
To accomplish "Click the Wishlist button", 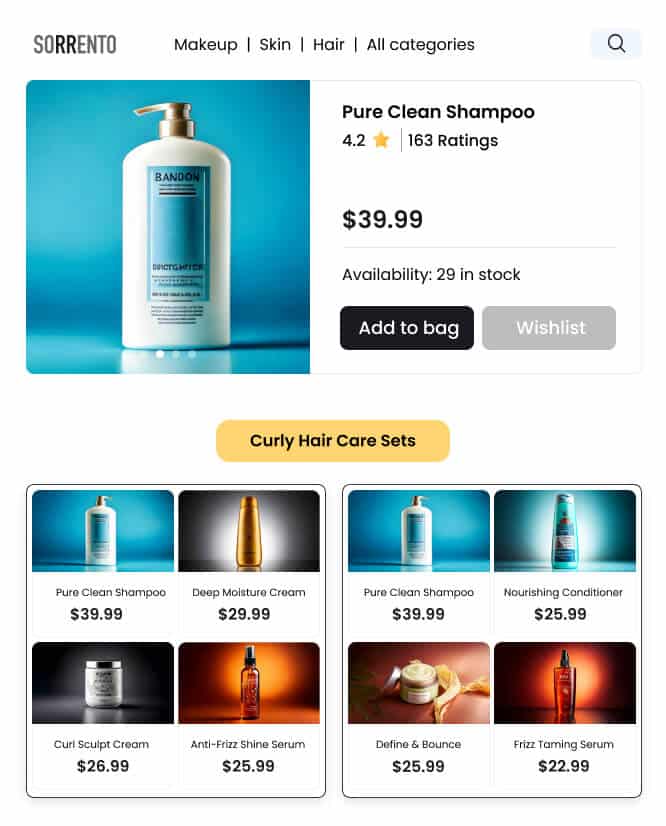I will (549, 328).
